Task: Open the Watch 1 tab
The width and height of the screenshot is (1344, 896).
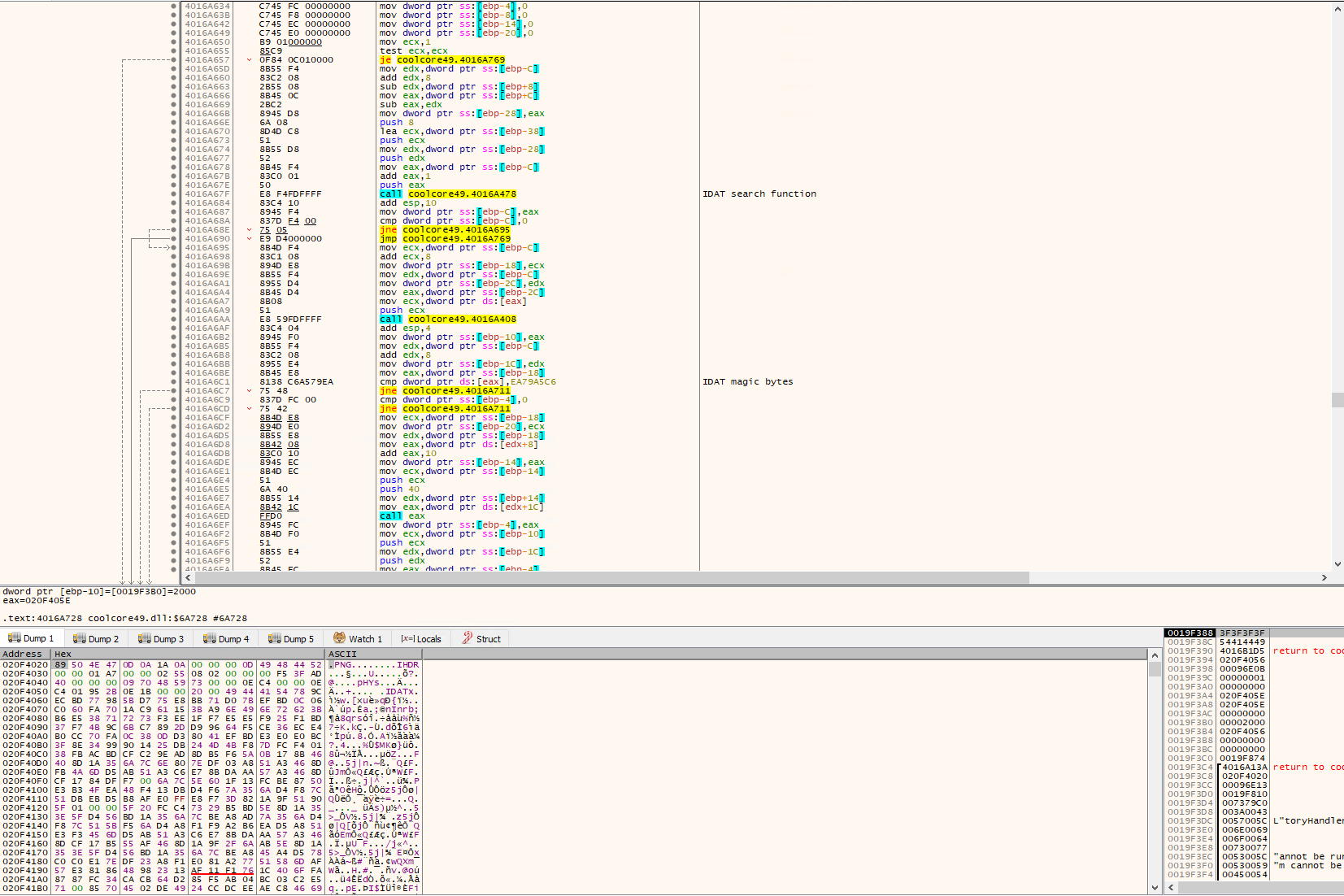Action: pyautogui.click(x=358, y=638)
